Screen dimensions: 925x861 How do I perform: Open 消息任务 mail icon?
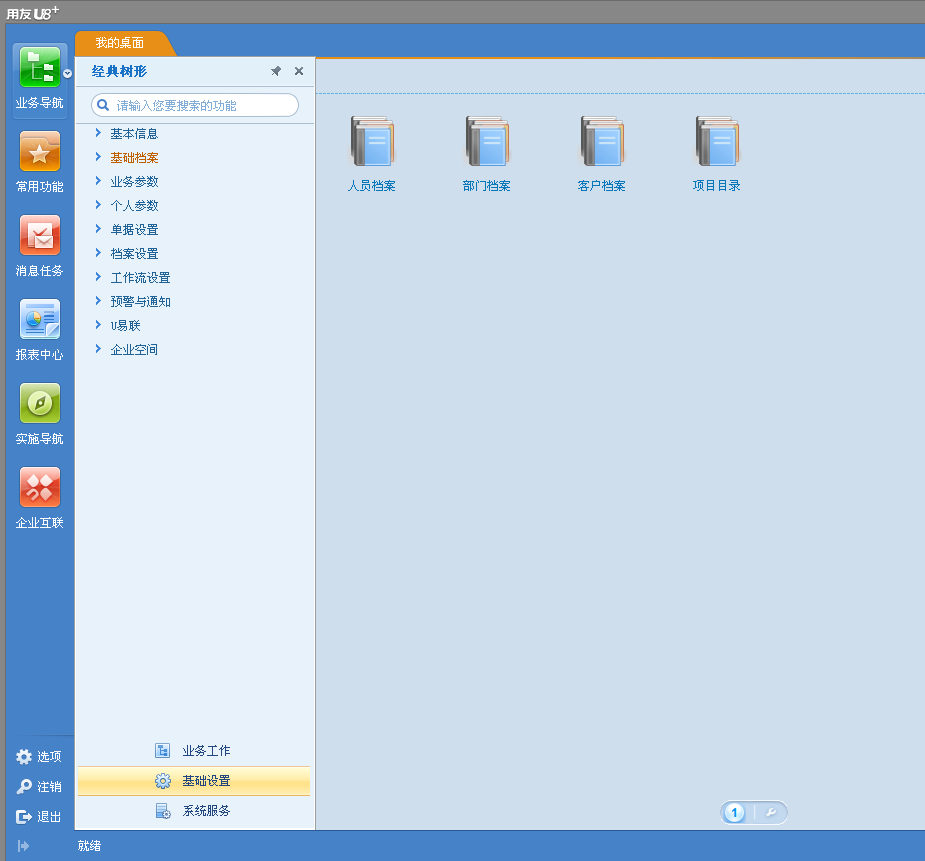point(40,237)
